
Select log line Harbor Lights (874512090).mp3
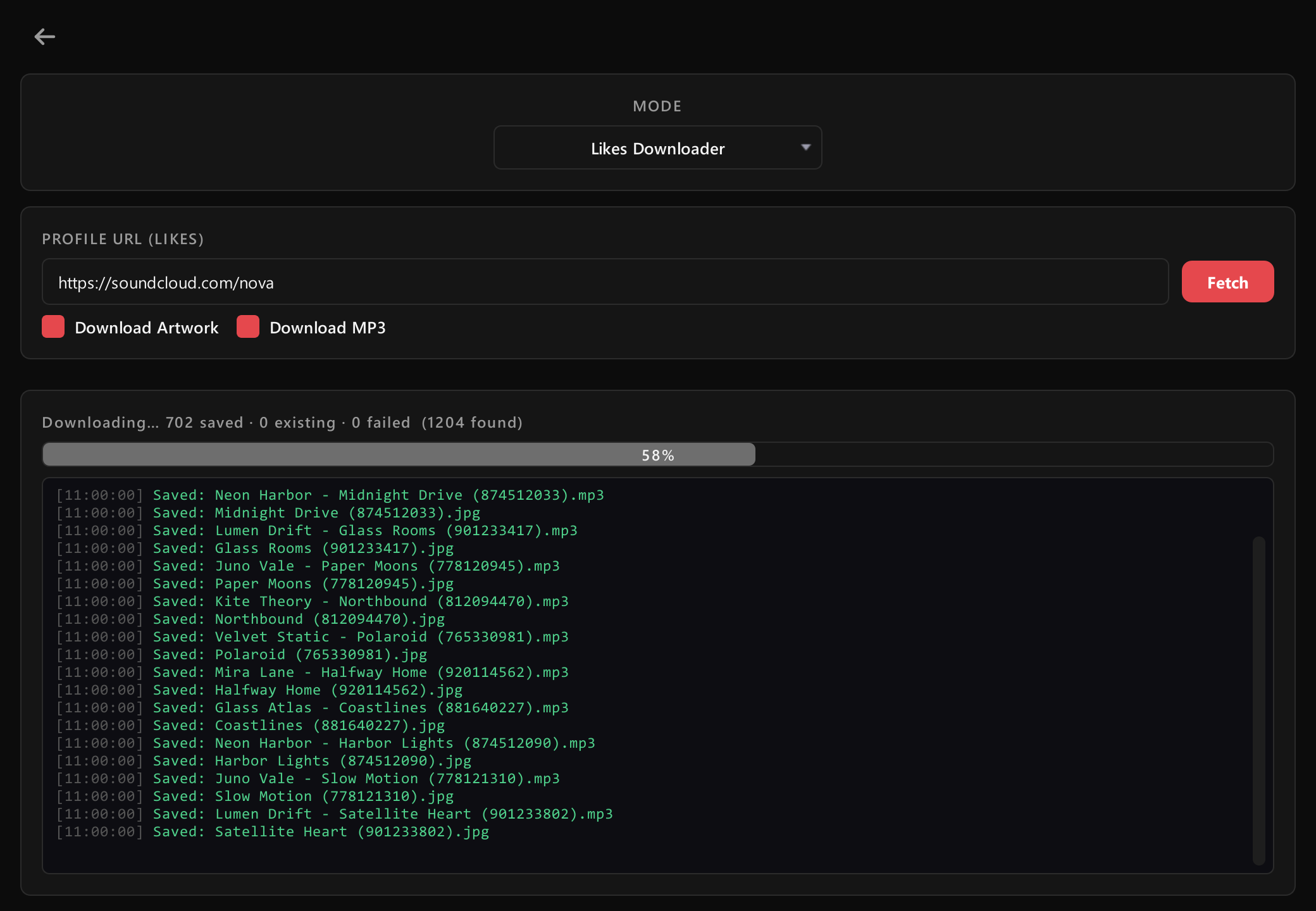[x=326, y=743]
